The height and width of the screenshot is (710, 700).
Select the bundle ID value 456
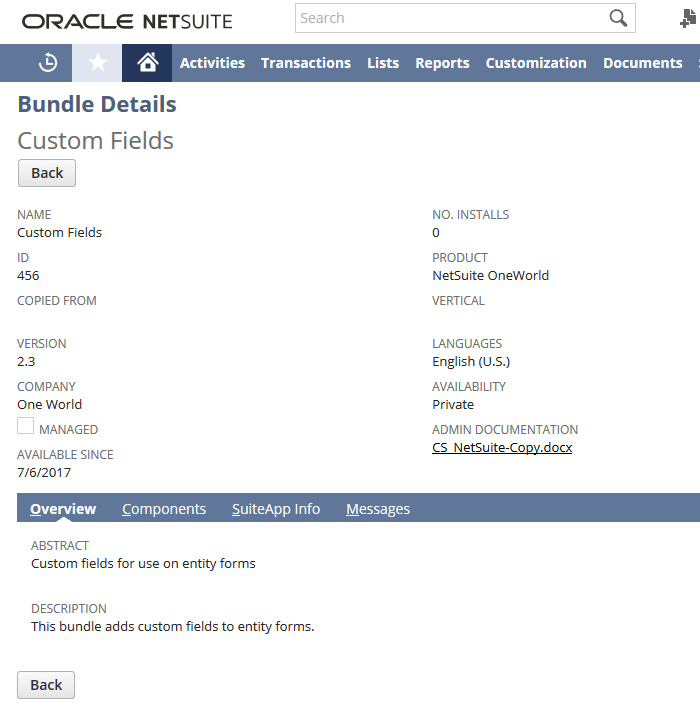coord(28,275)
